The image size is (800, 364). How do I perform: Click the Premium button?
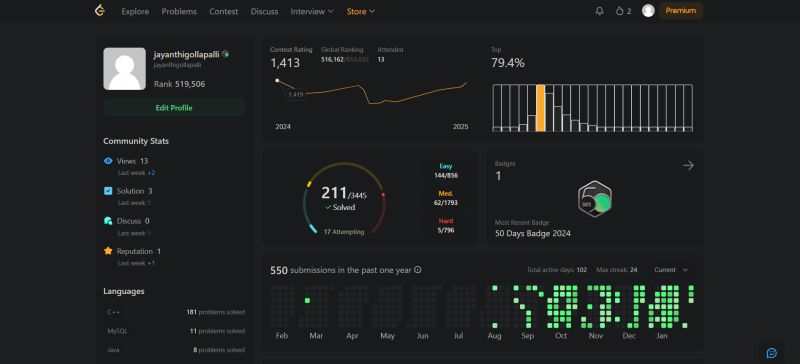tap(681, 11)
